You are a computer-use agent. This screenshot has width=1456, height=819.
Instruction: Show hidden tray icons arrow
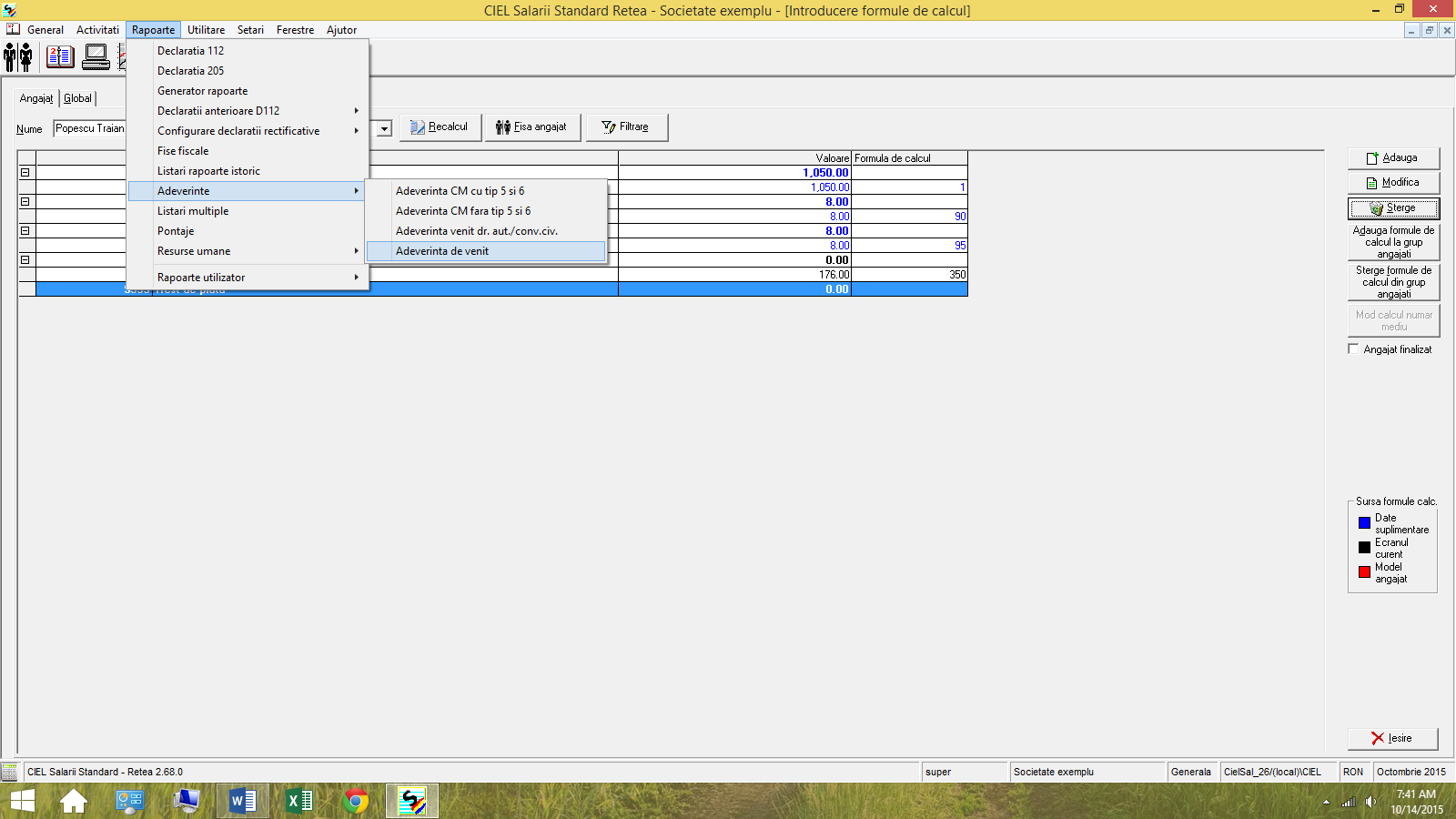coord(1326,802)
